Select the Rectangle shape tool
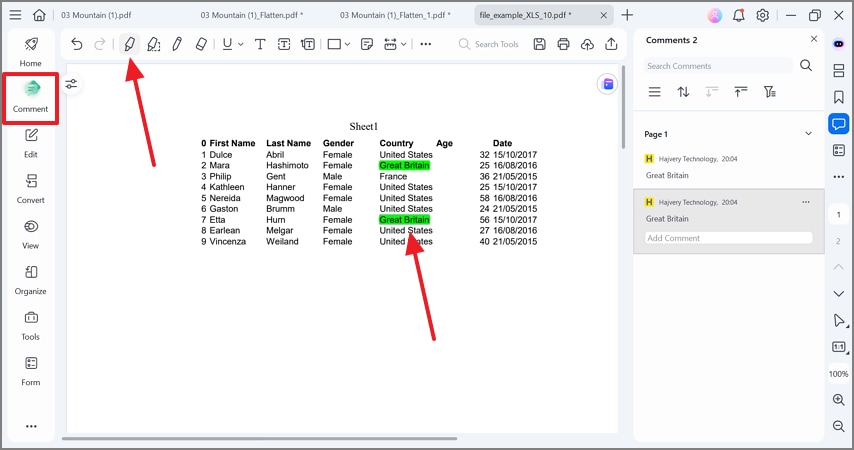 [334, 44]
